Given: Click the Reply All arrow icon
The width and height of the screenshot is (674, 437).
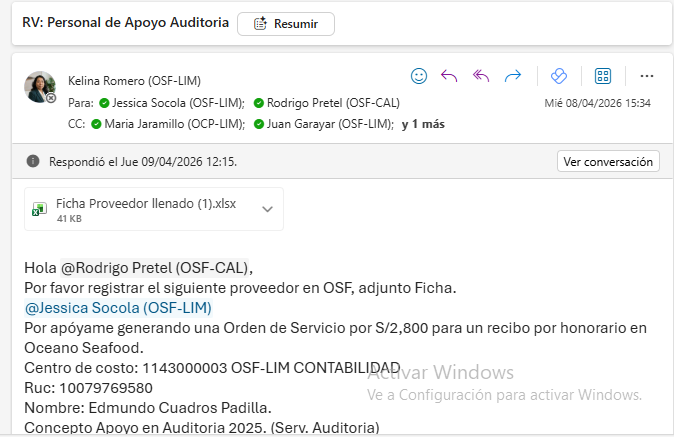Looking at the screenshot, I should [x=481, y=76].
